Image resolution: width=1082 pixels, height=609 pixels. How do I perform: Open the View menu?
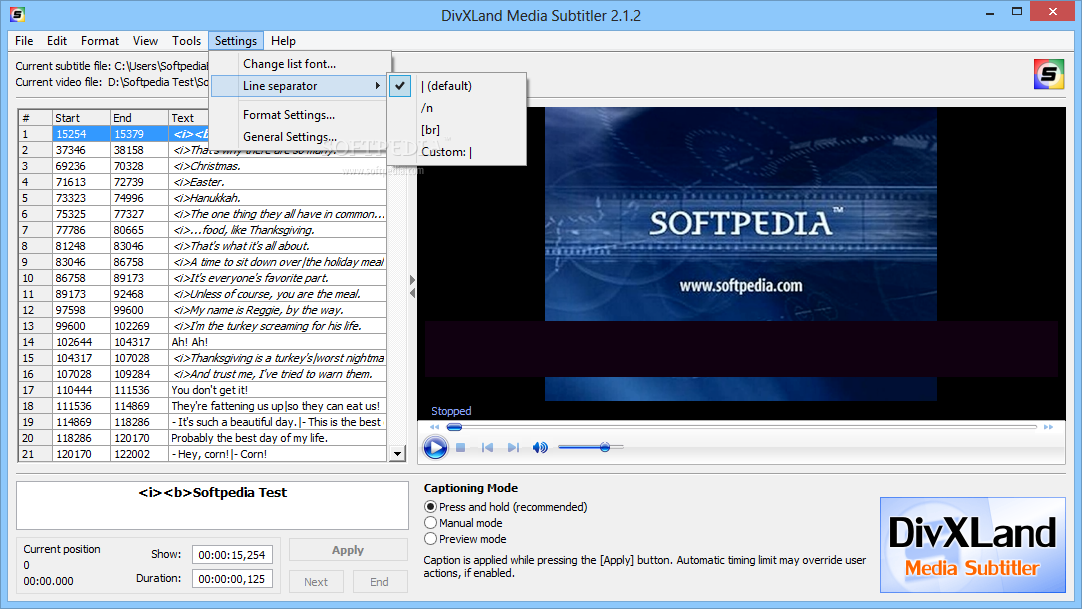145,41
